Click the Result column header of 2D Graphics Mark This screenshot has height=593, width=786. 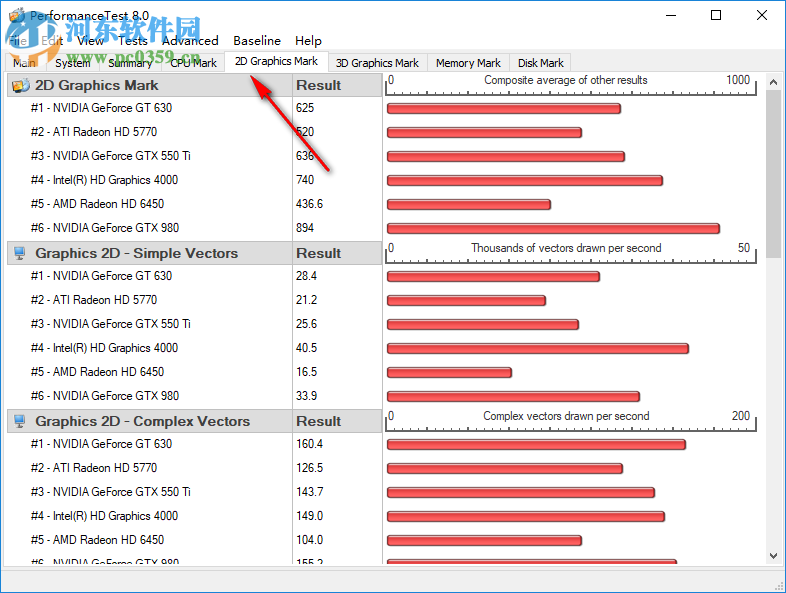(337, 85)
